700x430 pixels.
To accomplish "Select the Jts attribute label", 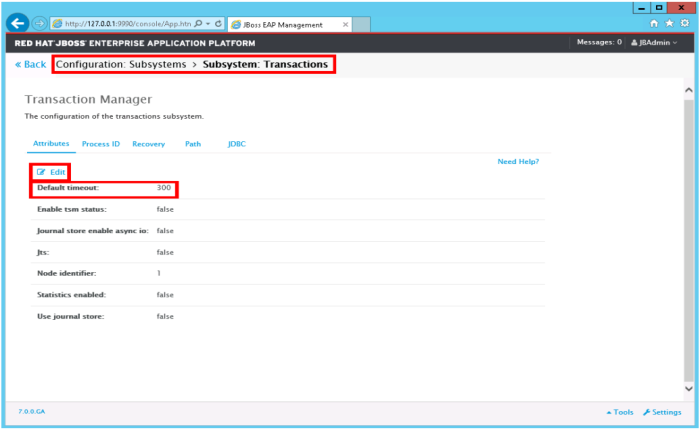I will (x=43, y=252).
